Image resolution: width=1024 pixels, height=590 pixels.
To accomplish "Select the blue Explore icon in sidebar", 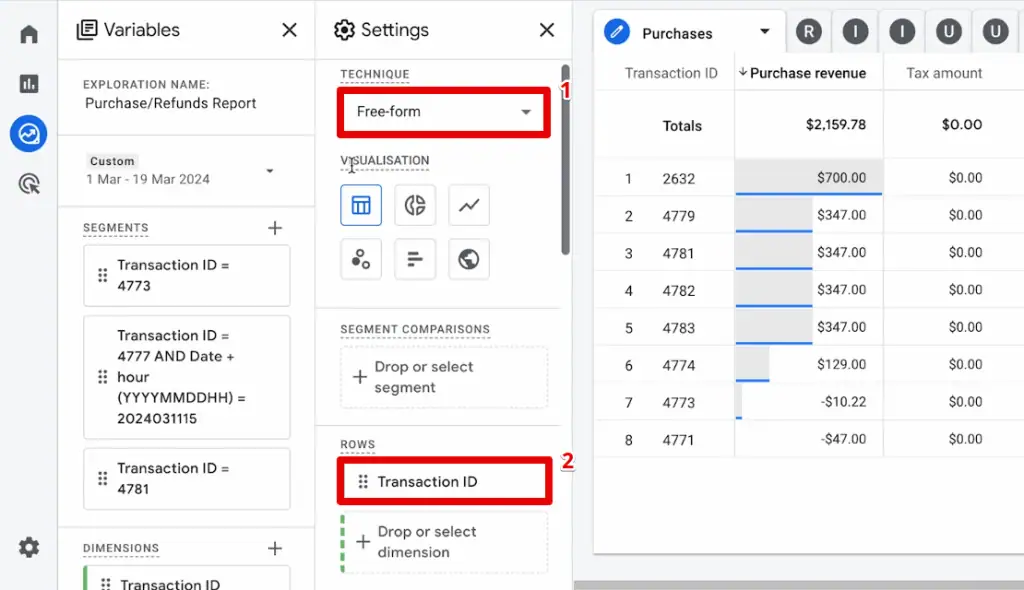I will 28,133.
